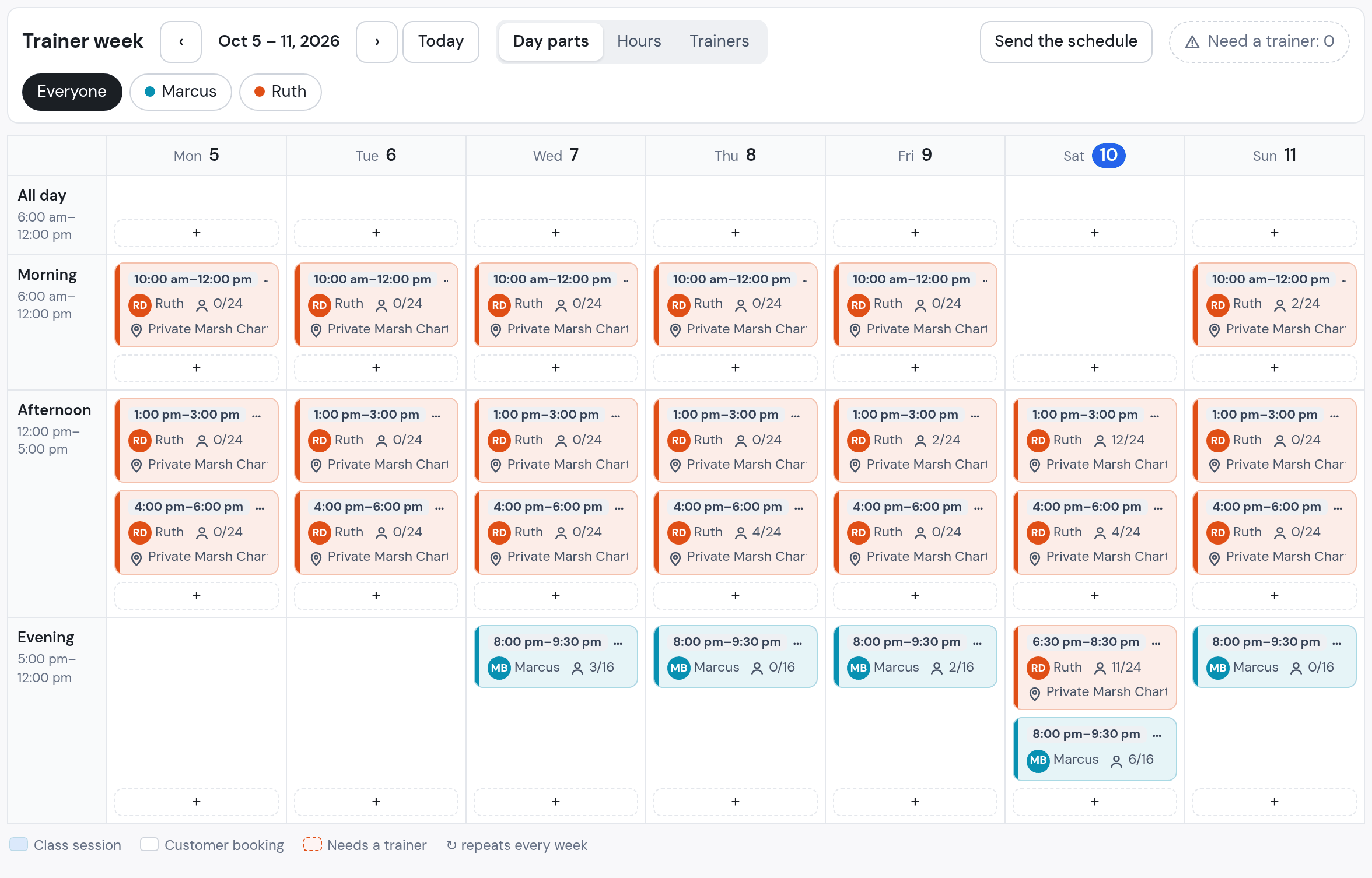Switch to Hours view
The height and width of the screenshot is (878, 1372).
click(639, 41)
